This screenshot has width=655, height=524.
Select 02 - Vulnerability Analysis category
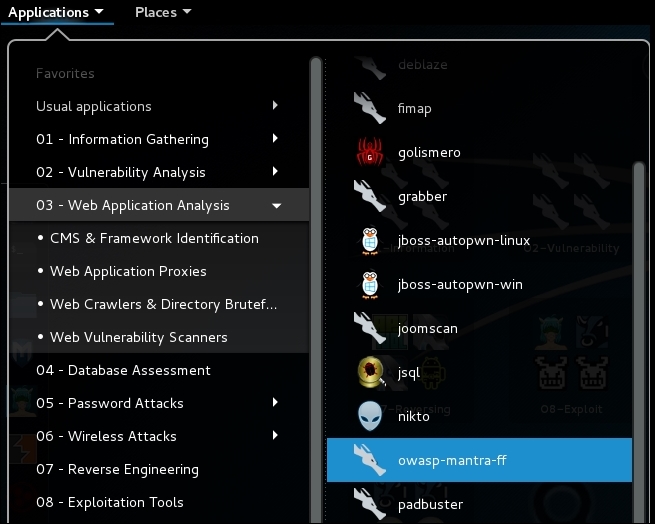[159, 172]
